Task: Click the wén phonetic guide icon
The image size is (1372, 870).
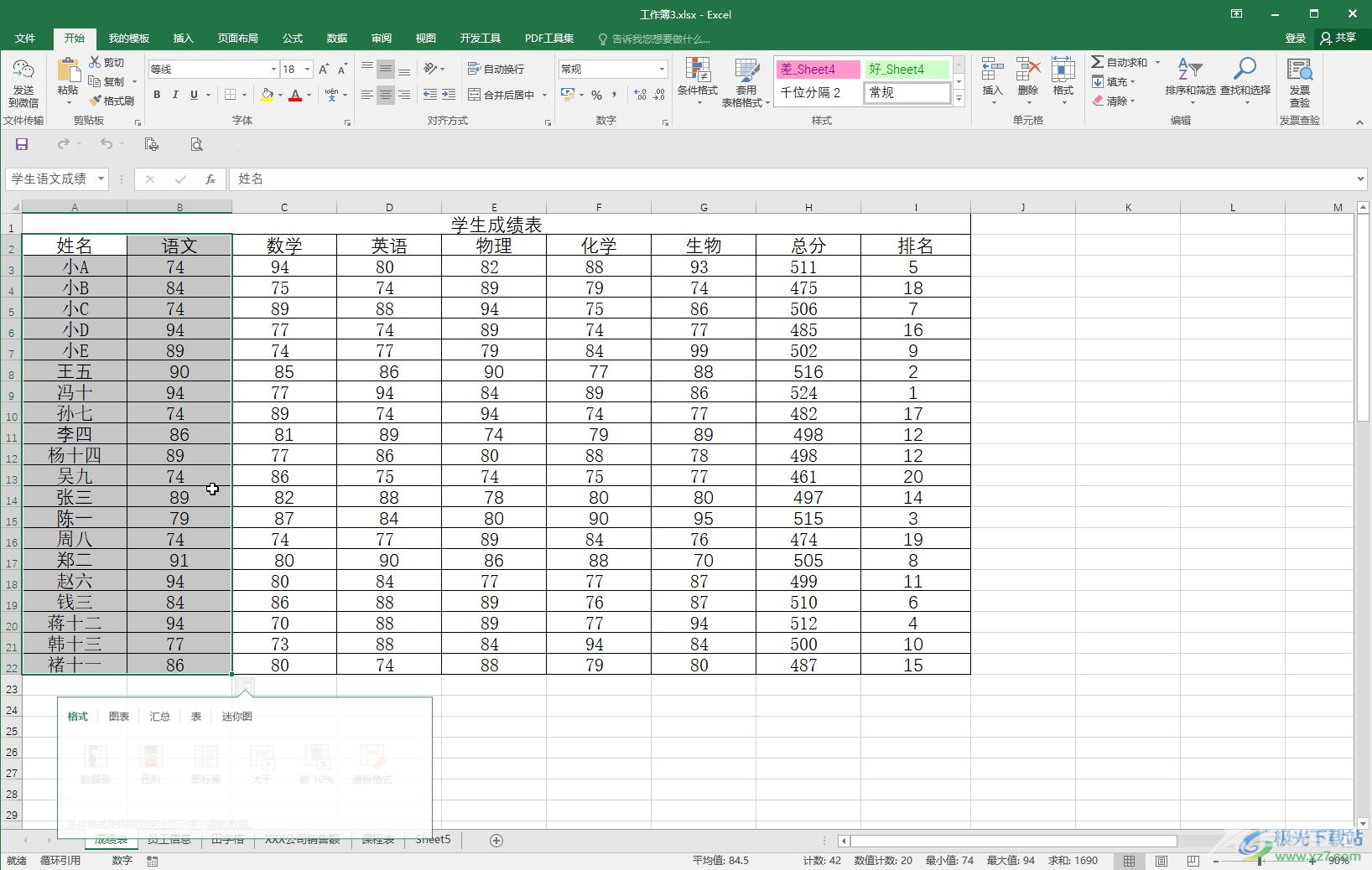Action: pos(332,95)
